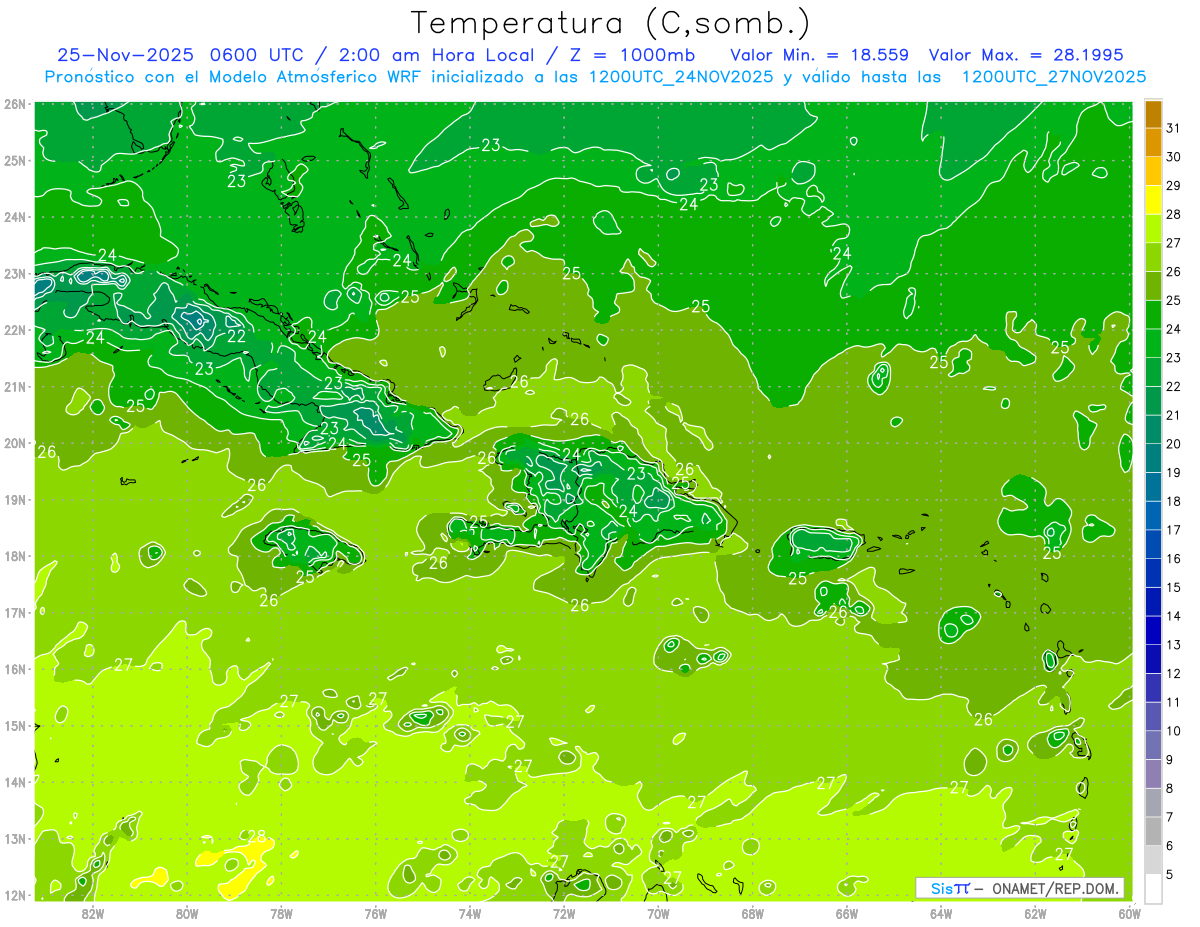Click the valid-until time "1200UTC_27NOV2025"
The width and height of the screenshot is (1200, 927).
1053,77
